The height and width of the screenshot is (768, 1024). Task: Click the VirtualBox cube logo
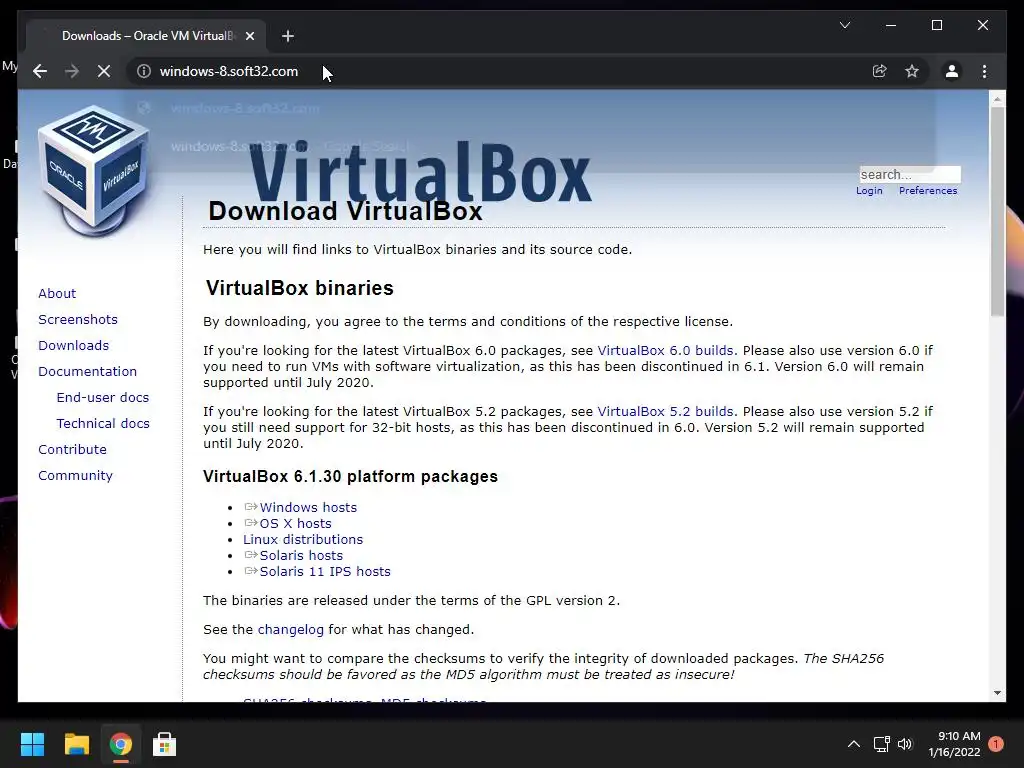(x=93, y=170)
